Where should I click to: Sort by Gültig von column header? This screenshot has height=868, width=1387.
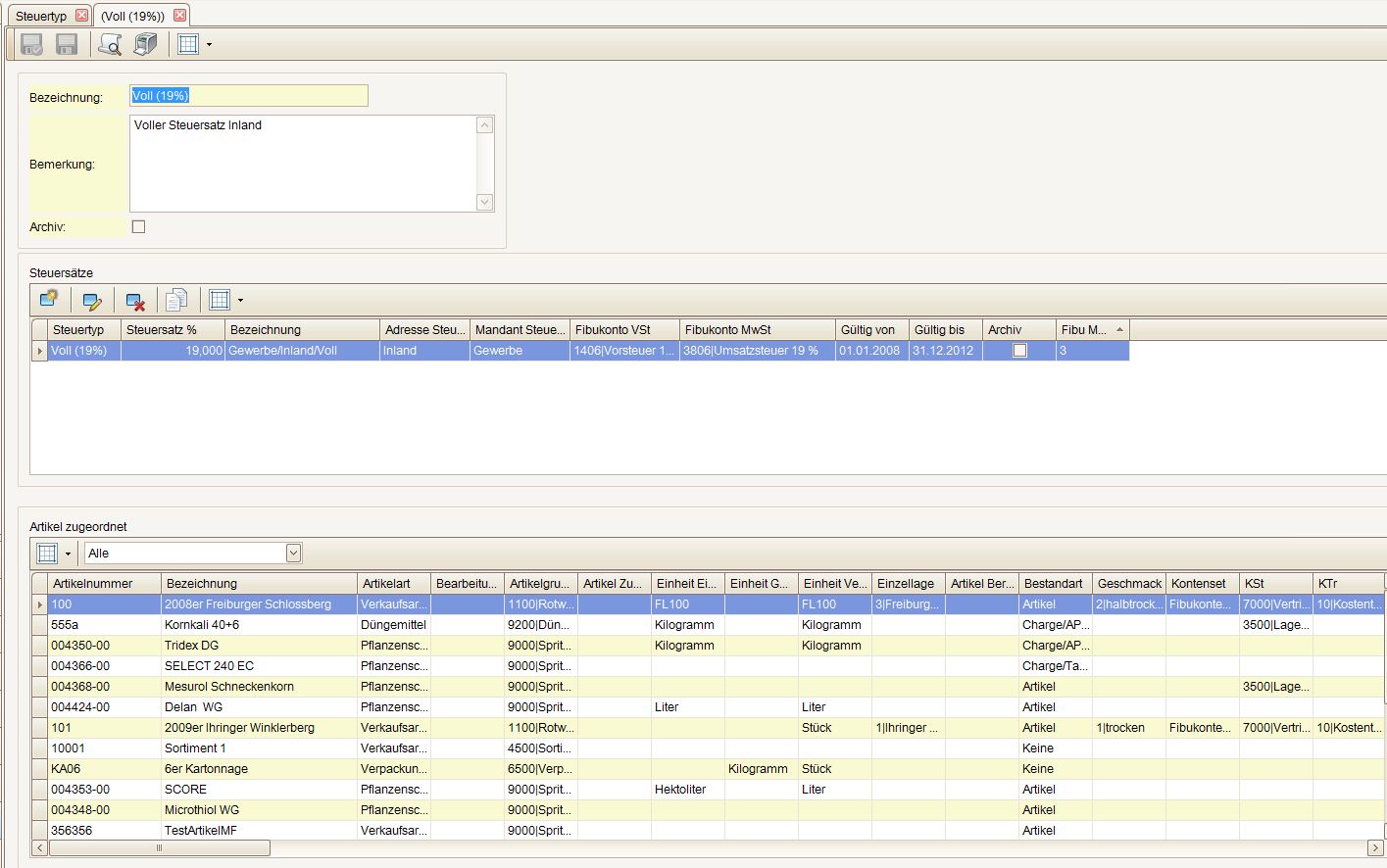pos(871,330)
